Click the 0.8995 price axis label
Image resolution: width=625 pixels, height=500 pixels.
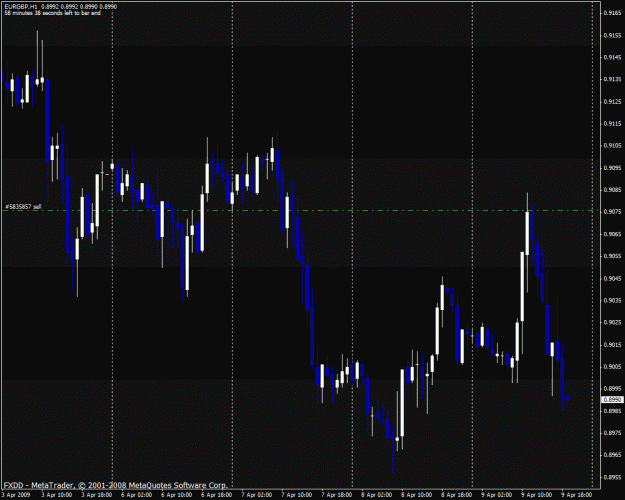612,388
